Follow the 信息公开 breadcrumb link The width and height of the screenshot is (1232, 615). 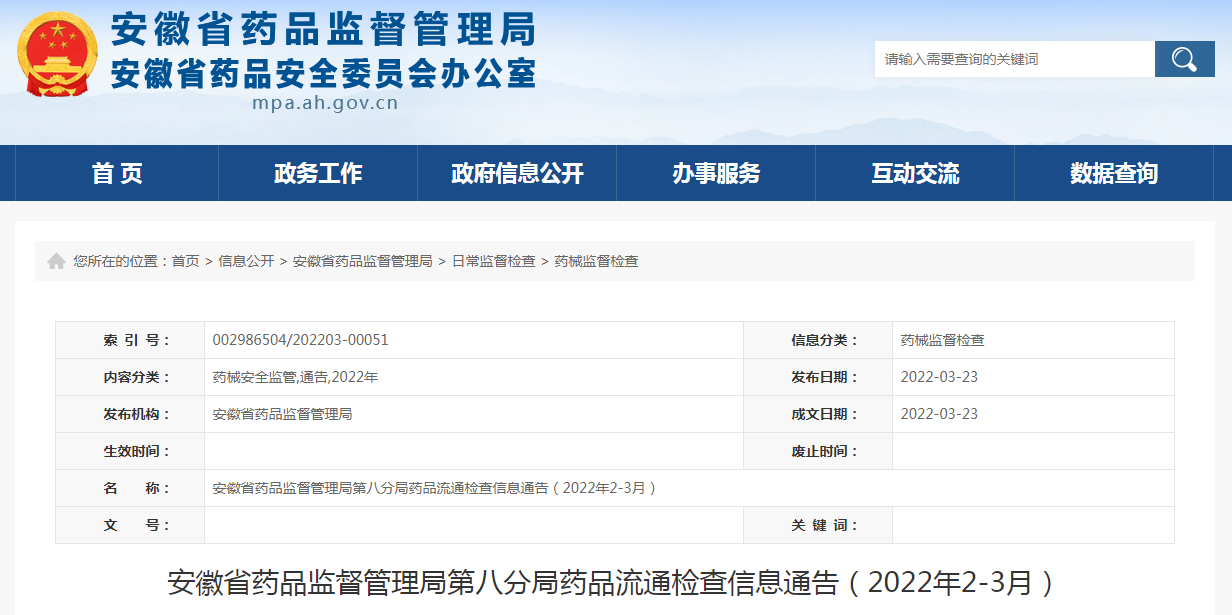coord(246,261)
